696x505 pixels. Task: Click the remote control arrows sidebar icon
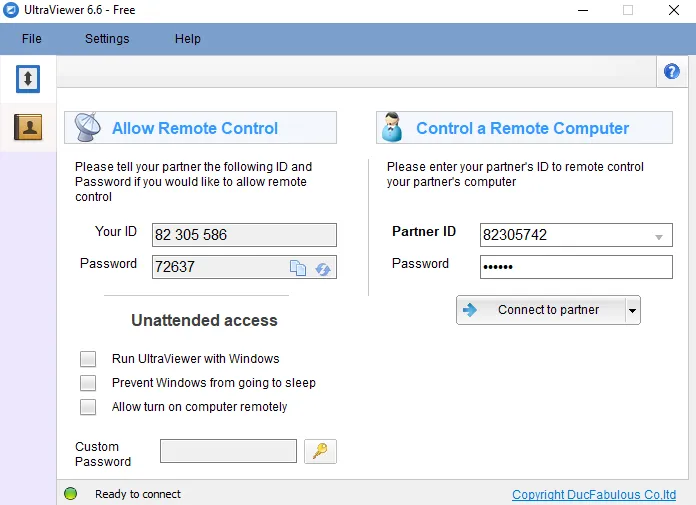[28, 78]
